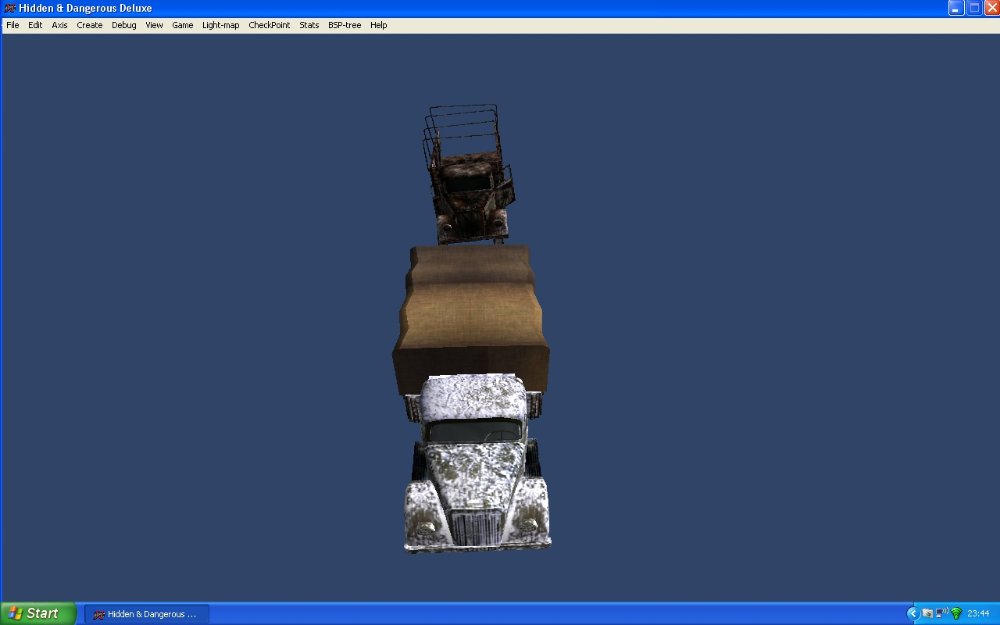The width and height of the screenshot is (1000, 625).
Task: Click the wireless network connection monitor tray icon
Action: tap(941, 614)
